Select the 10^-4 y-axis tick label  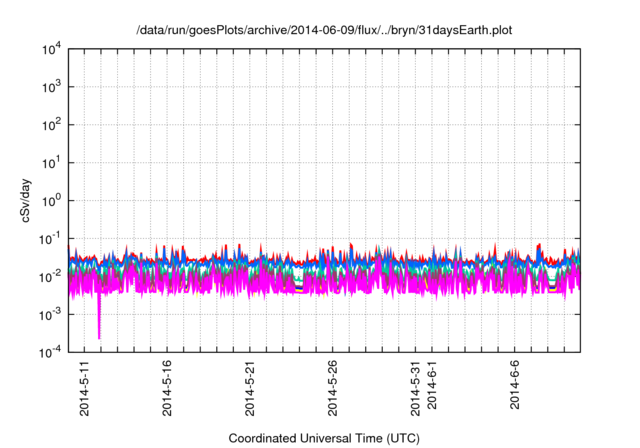click(x=50, y=351)
